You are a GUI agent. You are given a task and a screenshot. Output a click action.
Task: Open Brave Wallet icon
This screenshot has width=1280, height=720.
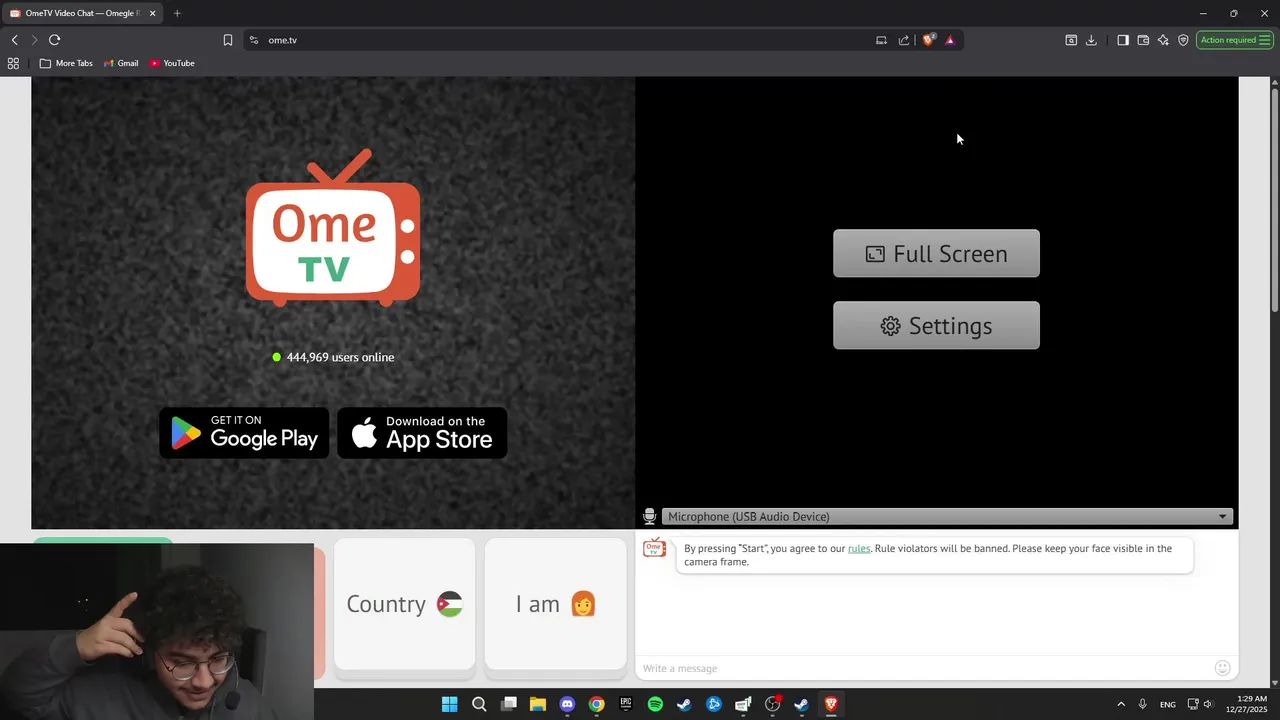pyautogui.click(x=1143, y=40)
